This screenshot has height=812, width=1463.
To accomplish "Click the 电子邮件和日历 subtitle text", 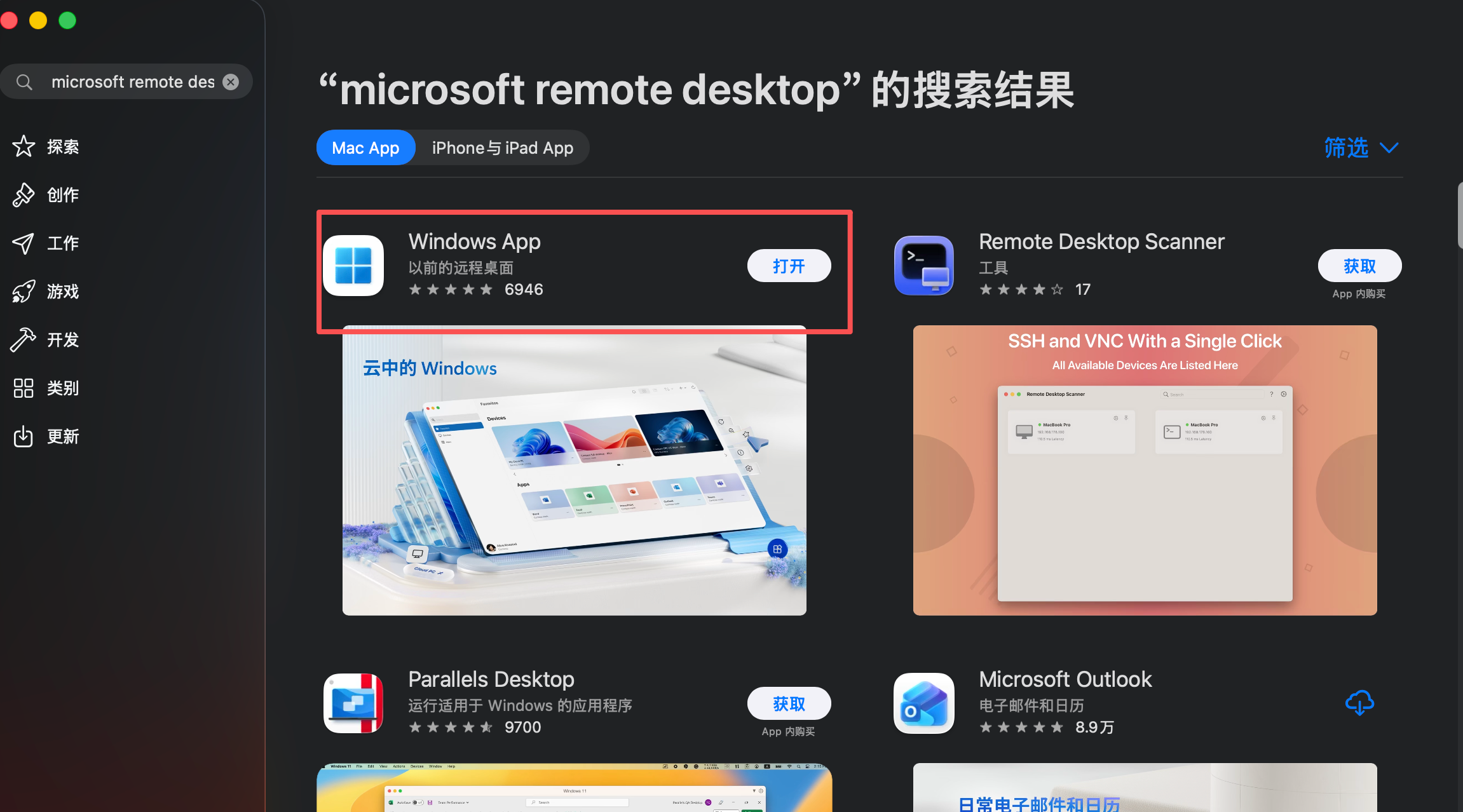I will tap(1031, 705).
